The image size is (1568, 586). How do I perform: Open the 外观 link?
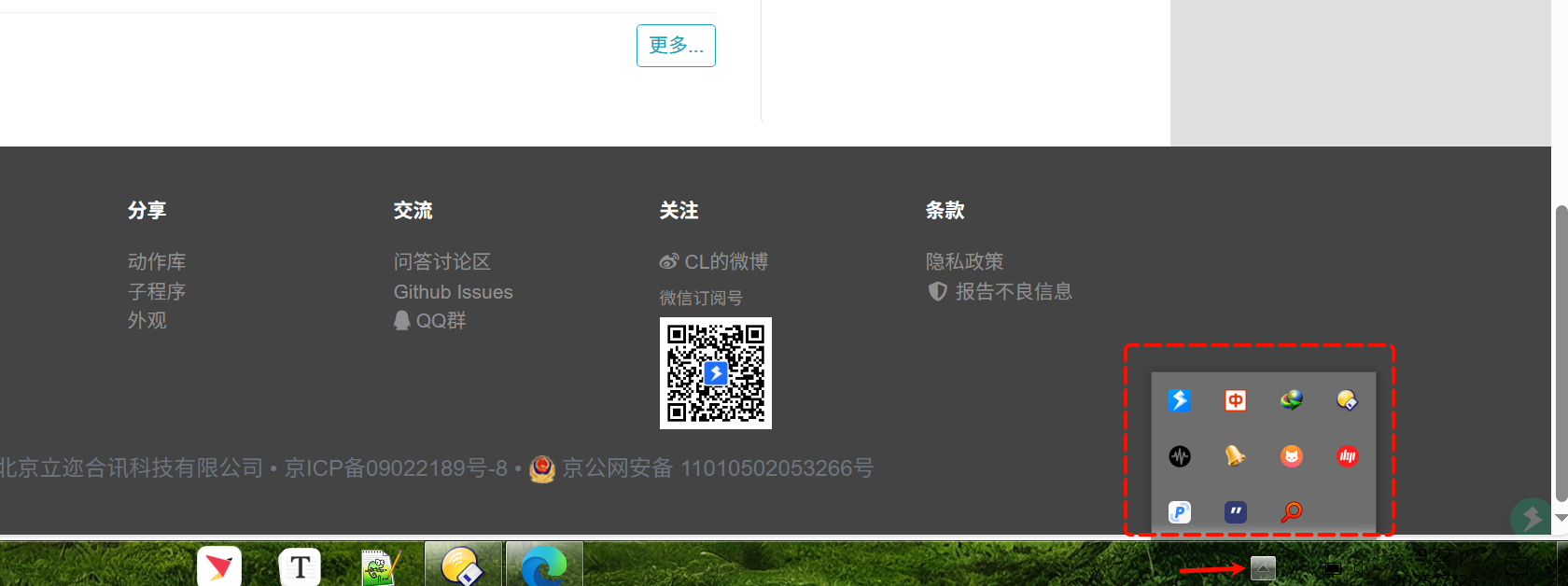pos(147,320)
